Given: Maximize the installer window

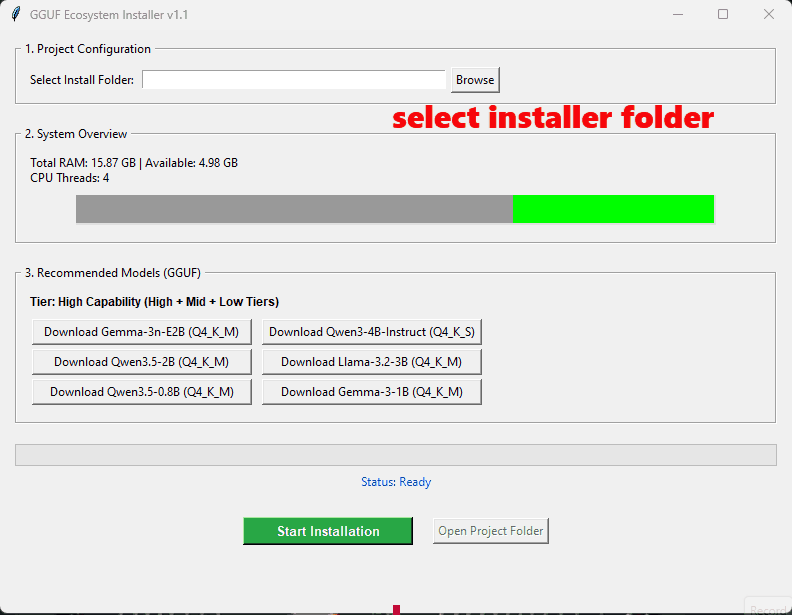Looking at the screenshot, I should 723,15.
